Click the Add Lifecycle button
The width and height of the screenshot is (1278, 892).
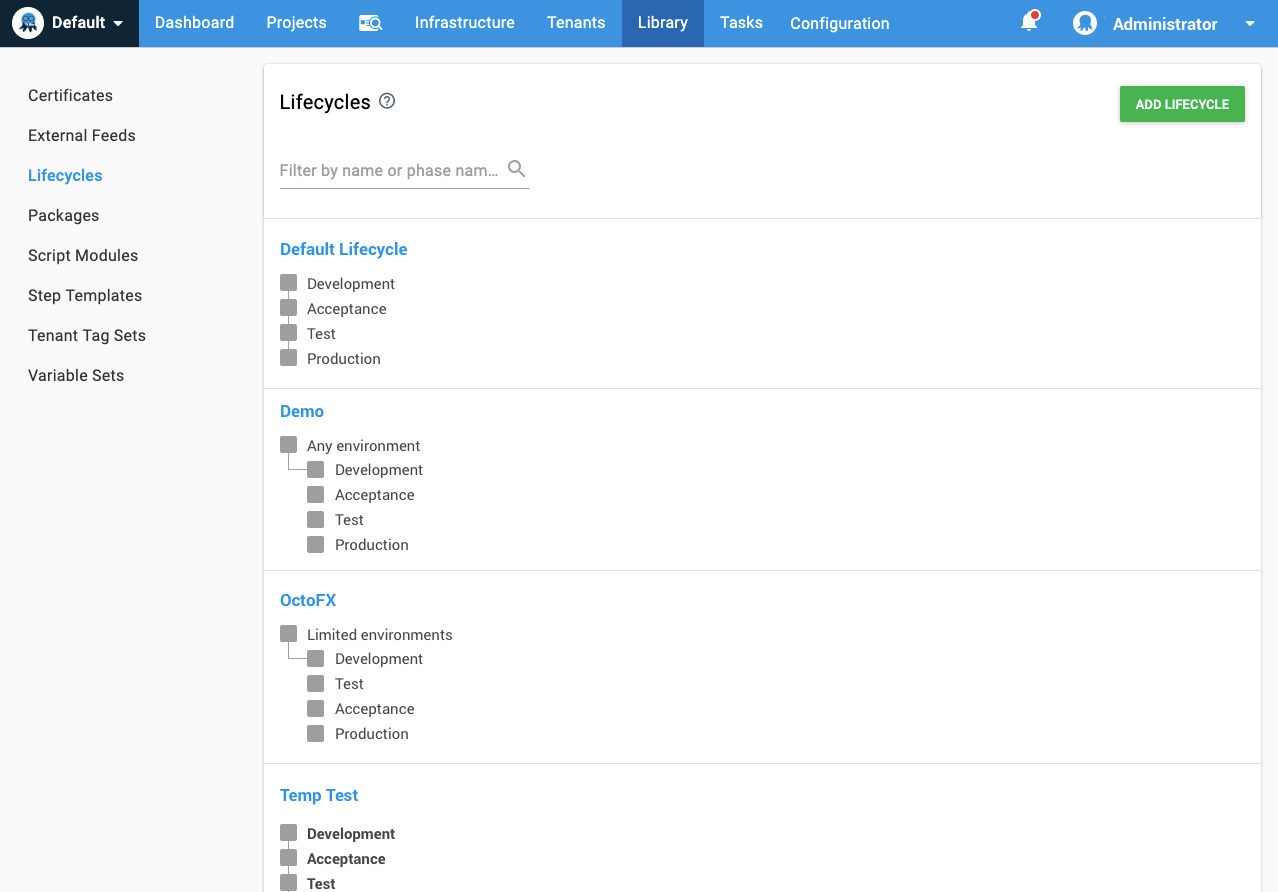[x=1181, y=104]
